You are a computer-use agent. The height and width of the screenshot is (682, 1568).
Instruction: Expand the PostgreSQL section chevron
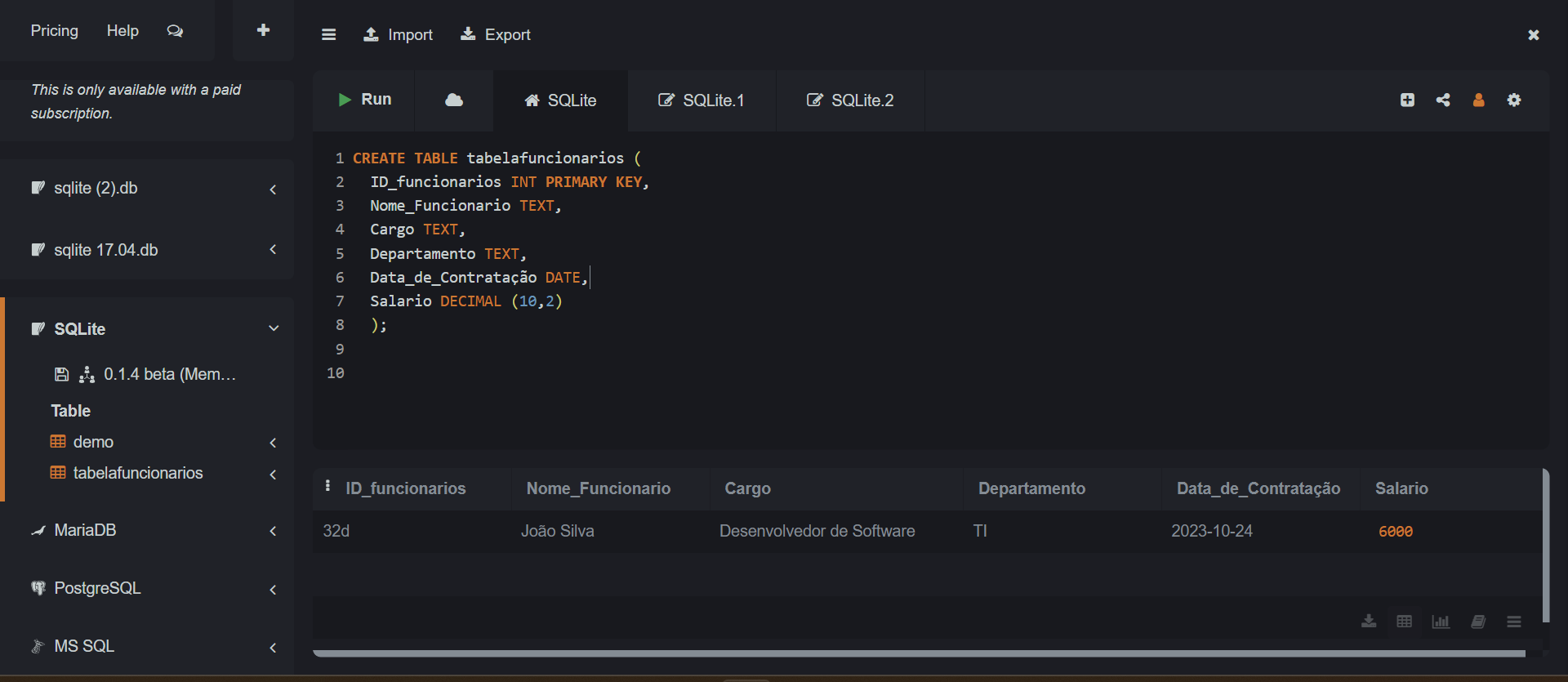273,589
